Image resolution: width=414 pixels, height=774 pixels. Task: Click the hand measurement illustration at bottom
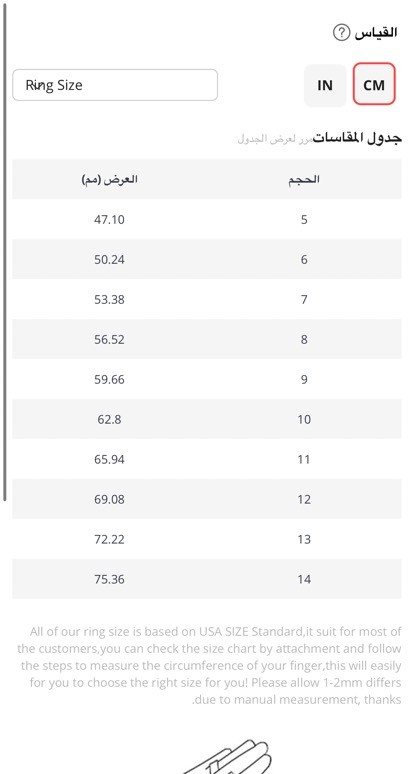click(228, 756)
